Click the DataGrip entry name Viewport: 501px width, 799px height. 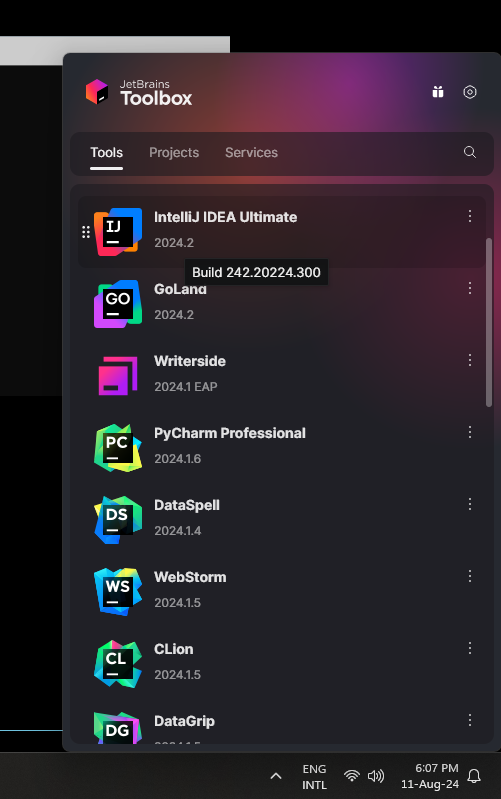click(184, 721)
